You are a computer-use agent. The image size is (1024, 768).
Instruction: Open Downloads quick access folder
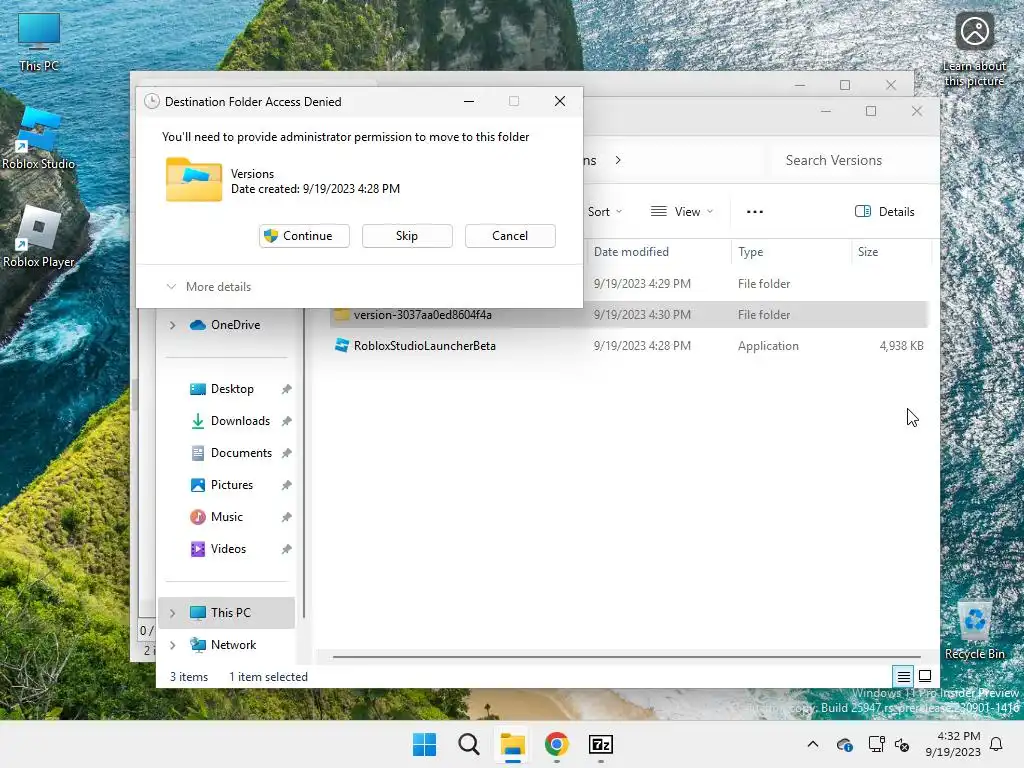tap(231, 421)
